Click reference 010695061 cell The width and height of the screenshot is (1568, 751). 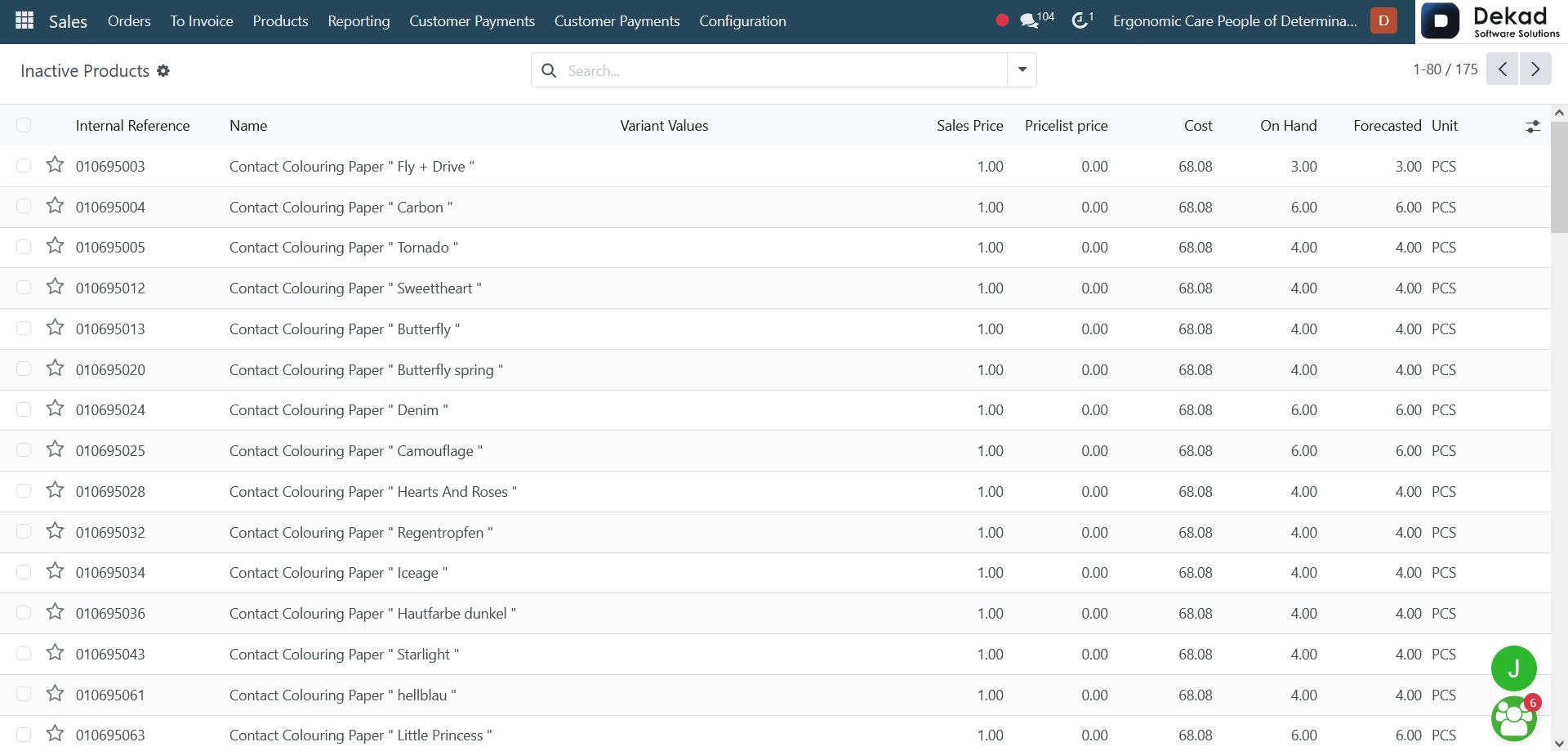point(110,695)
